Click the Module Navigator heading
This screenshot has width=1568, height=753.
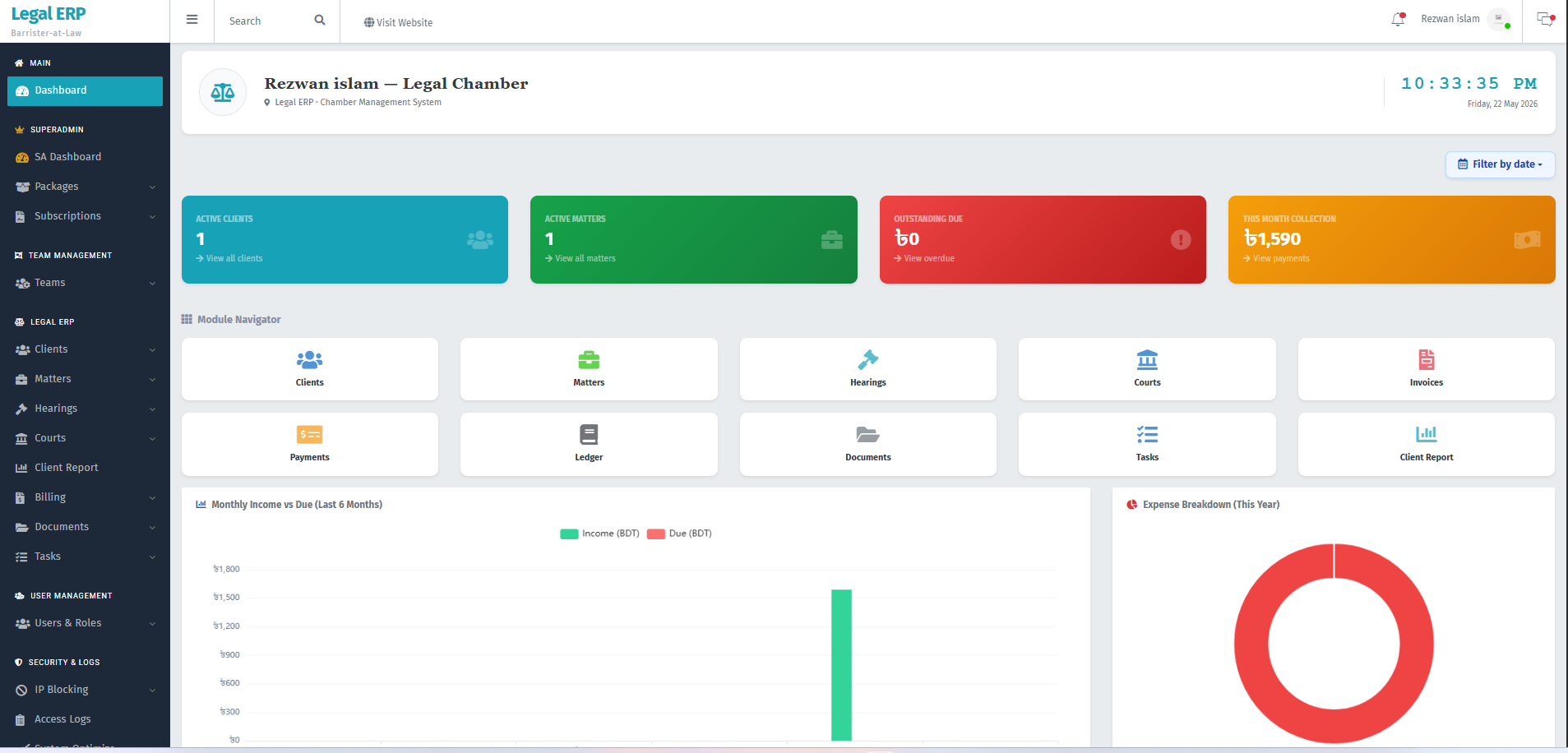[x=231, y=320]
